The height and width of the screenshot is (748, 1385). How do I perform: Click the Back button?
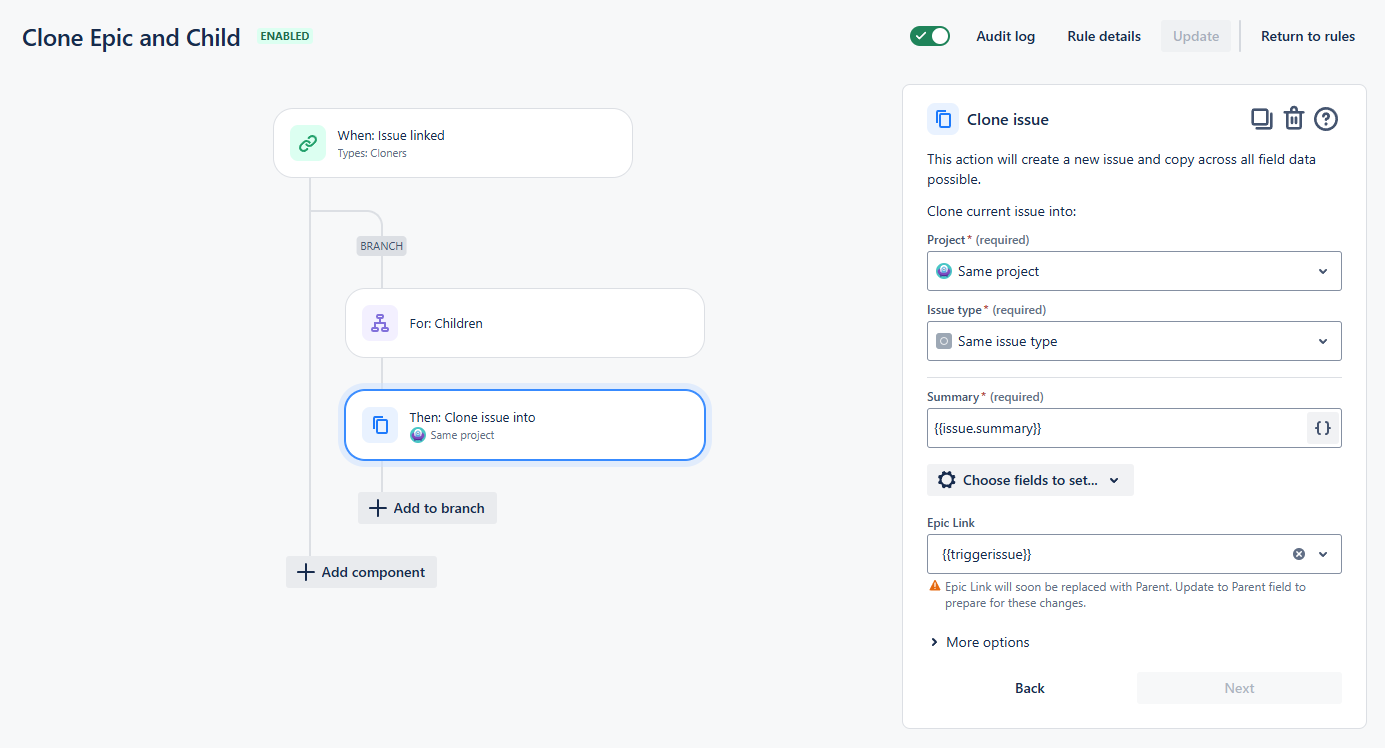point(1030,688)
